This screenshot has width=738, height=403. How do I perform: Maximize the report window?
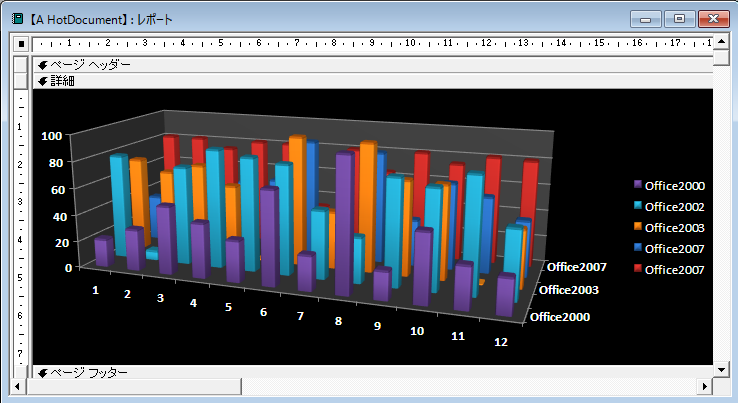coord(679,19)
